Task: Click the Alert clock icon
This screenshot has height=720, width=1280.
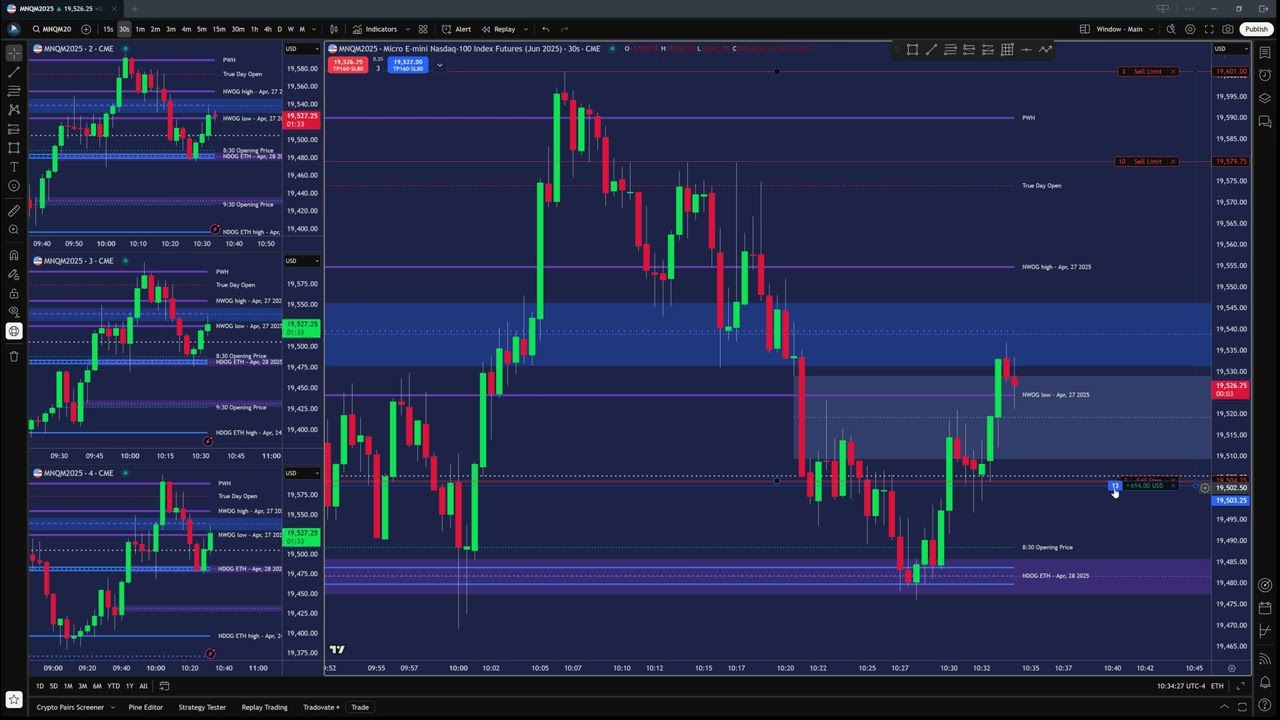Action: point(457,29)
